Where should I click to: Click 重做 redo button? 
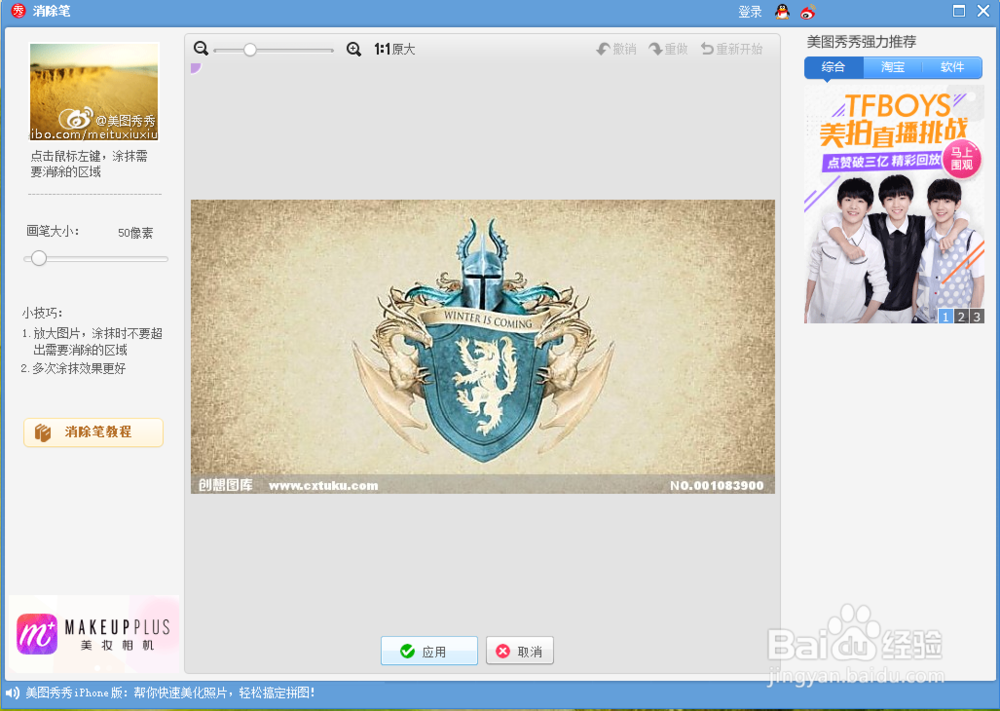tap(668, 49)
